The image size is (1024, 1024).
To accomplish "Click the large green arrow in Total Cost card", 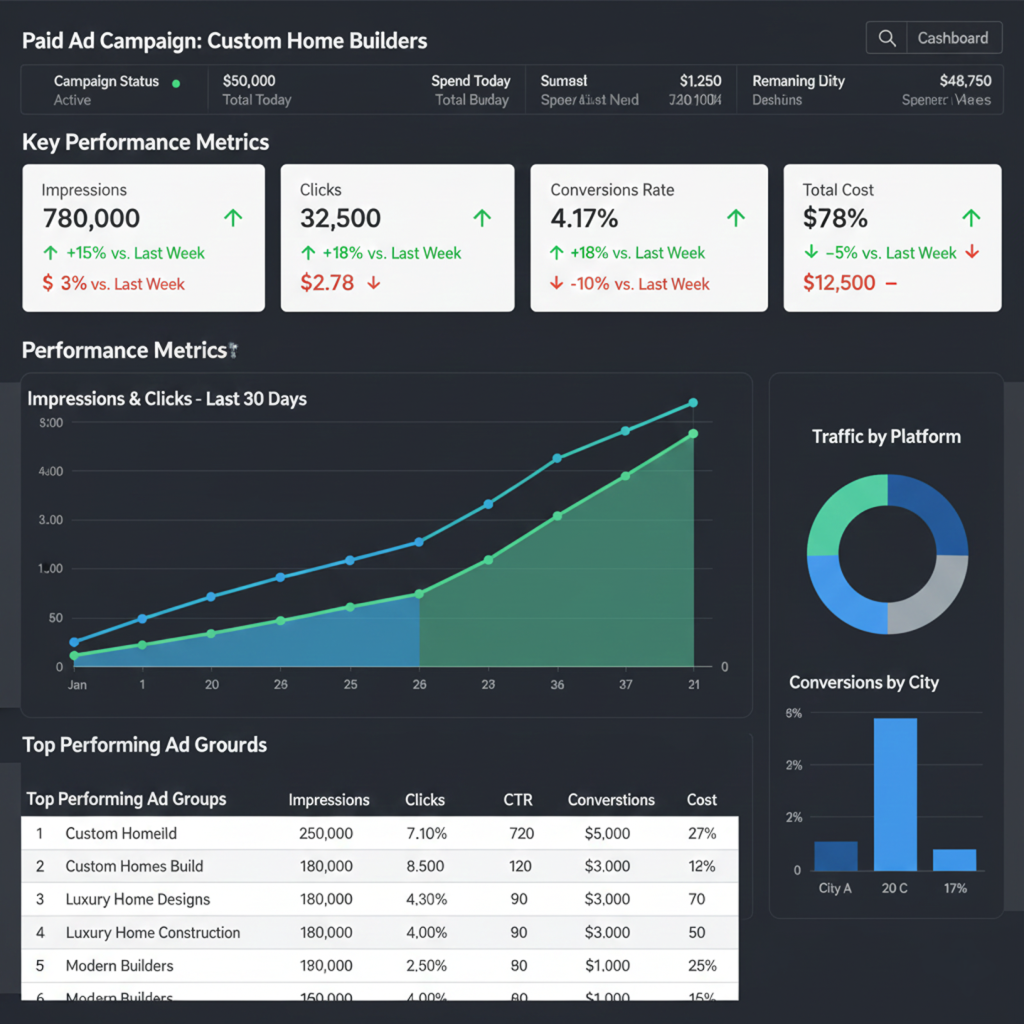I will click(x=970, y=217).
